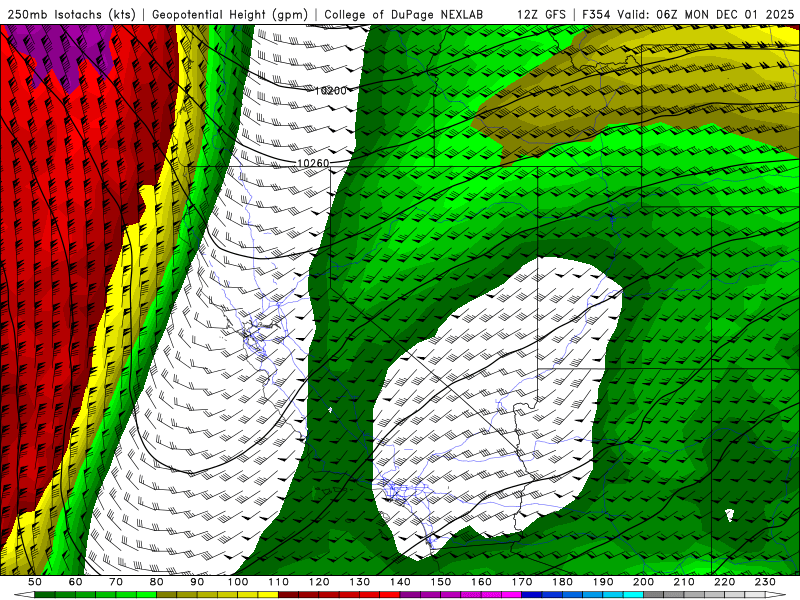This screenshot has width=800, height=600.
Task: Click the 120 tick label on the colorbar
Action: point(319,582)
